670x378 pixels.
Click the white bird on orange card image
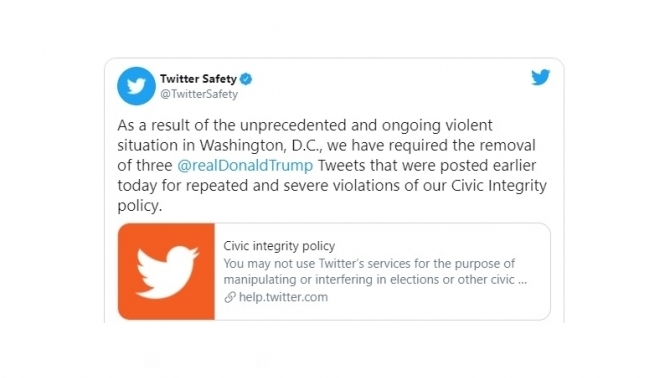pos(167,272)
